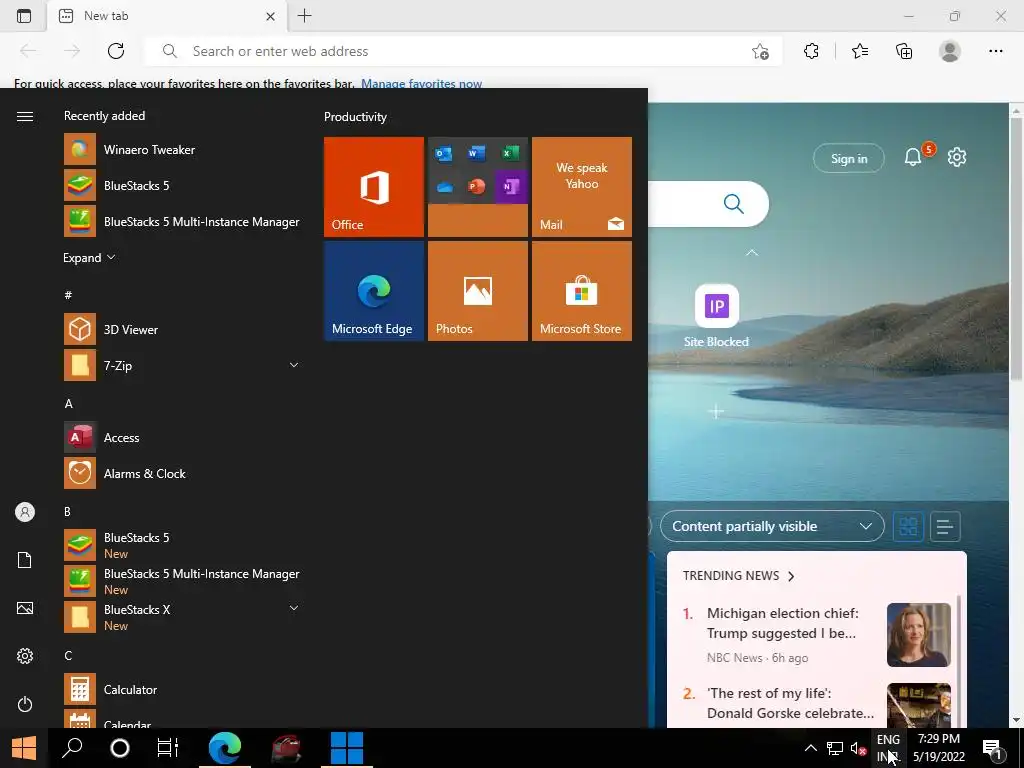
Task: Open page settings gear on new tab page
Action: click(x=957, y=157)
